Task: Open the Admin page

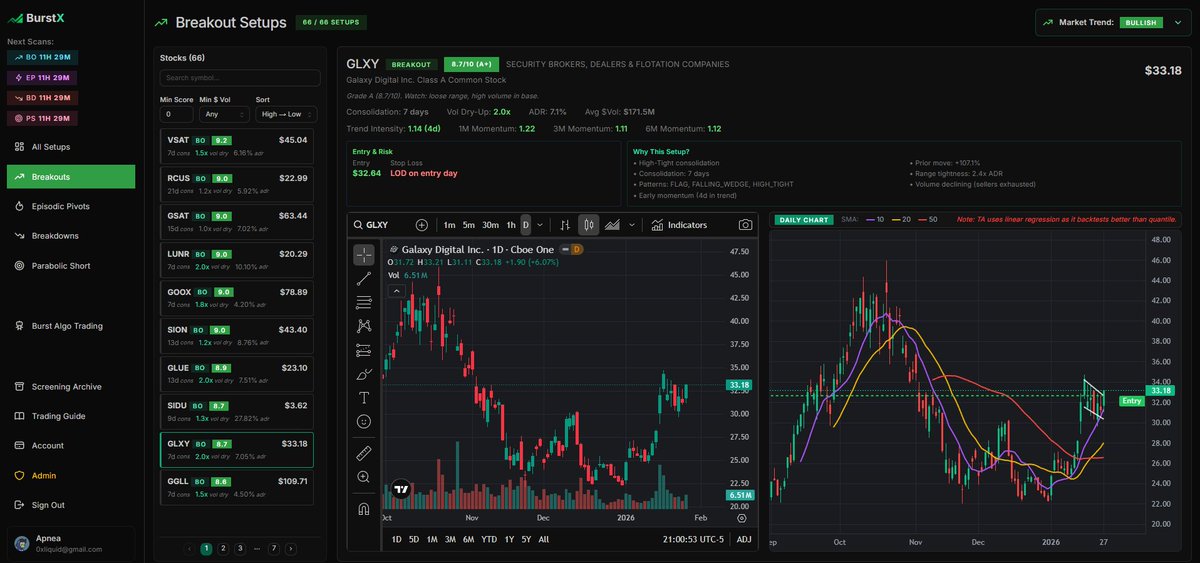Action: click(x=70, y=476)
